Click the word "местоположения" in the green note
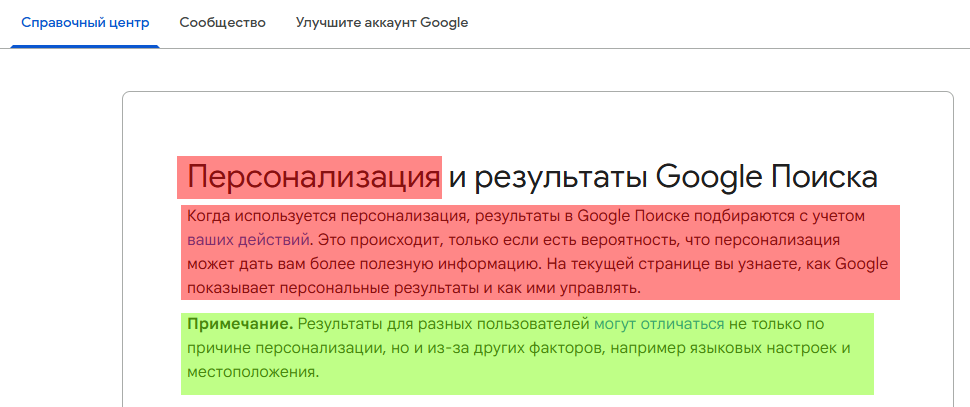The height and width of the screenshot is (407, 970). [x=253, y=372]
